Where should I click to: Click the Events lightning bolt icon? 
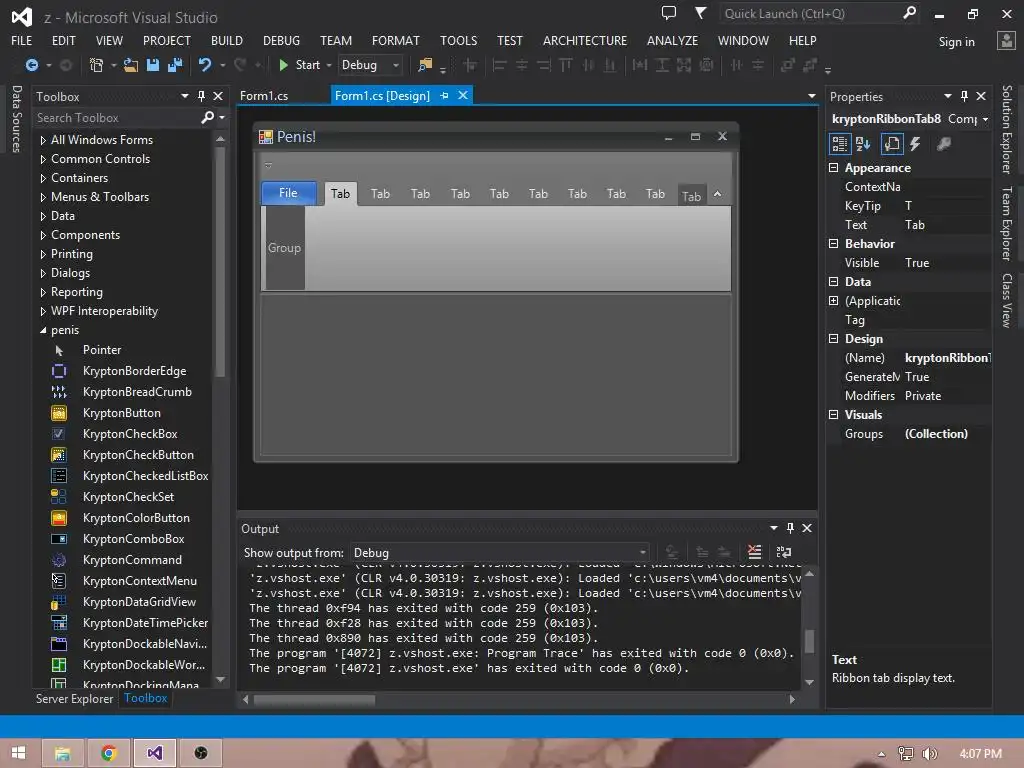916,144
